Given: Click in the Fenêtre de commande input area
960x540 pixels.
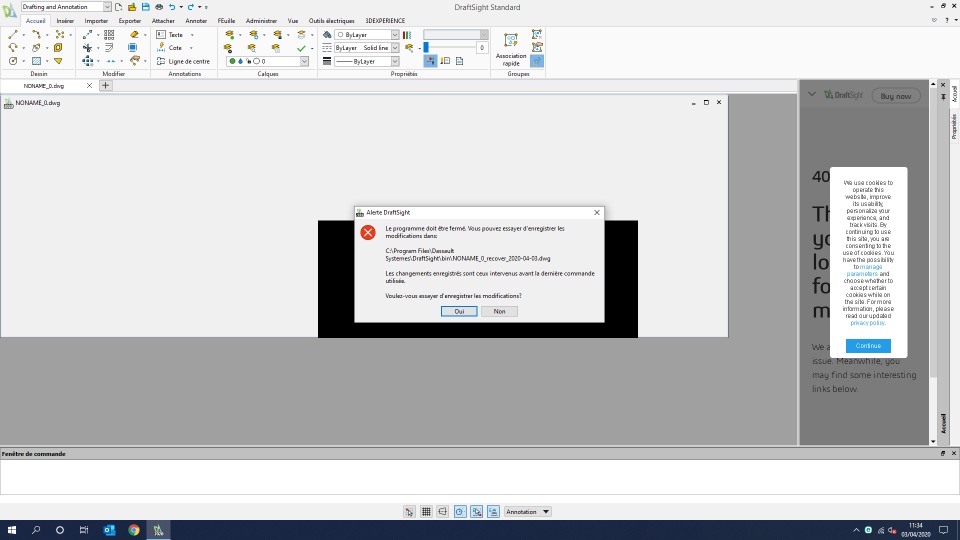Looking at the screenshot, I should click(479, 476).
